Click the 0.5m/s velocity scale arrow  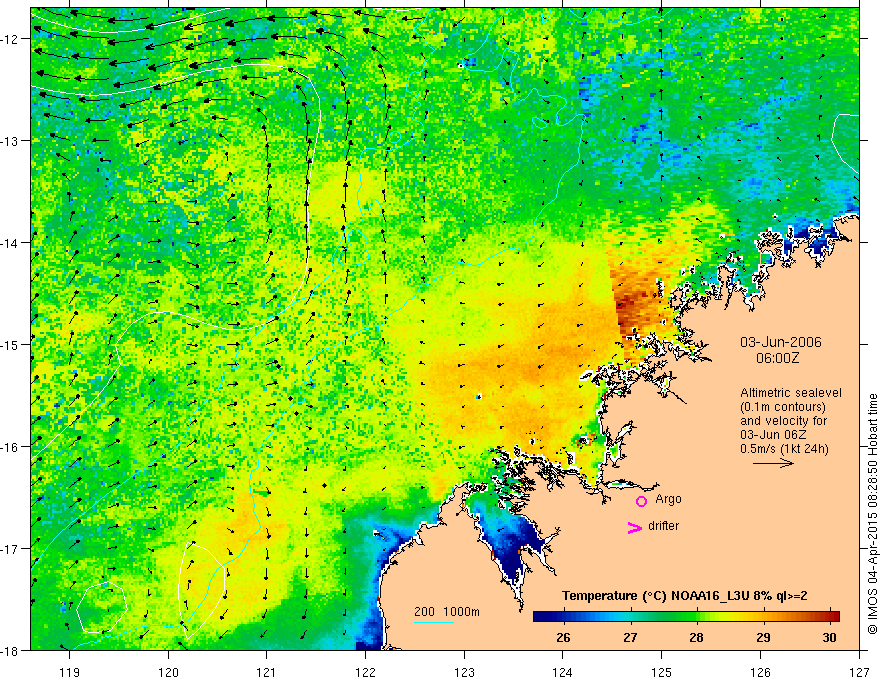click(x=773, y=463)
